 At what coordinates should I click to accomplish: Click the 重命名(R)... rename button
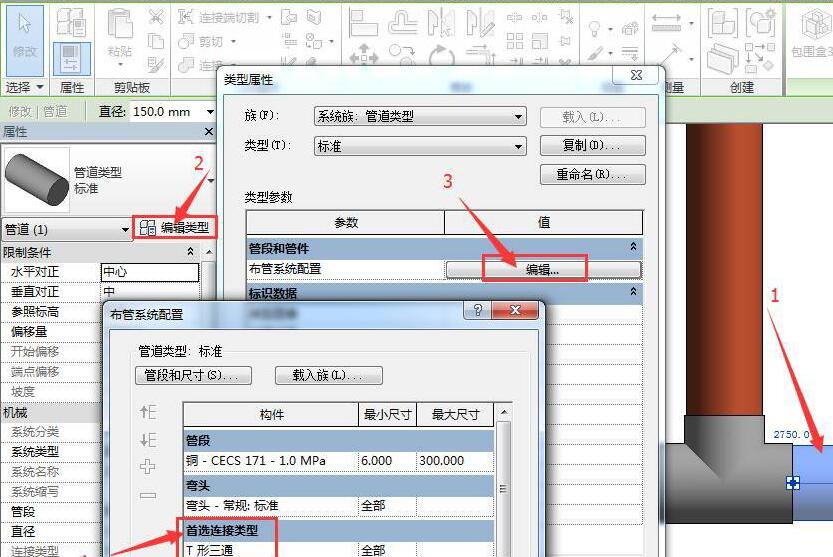pyautogui.click(x=592, y=174)
